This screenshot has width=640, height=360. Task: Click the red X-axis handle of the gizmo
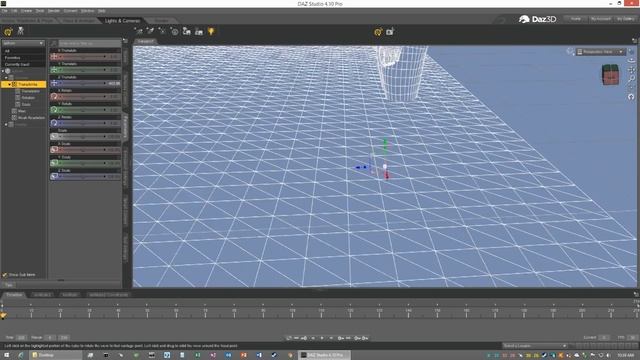pyautogui.click(x=387, y=175)
